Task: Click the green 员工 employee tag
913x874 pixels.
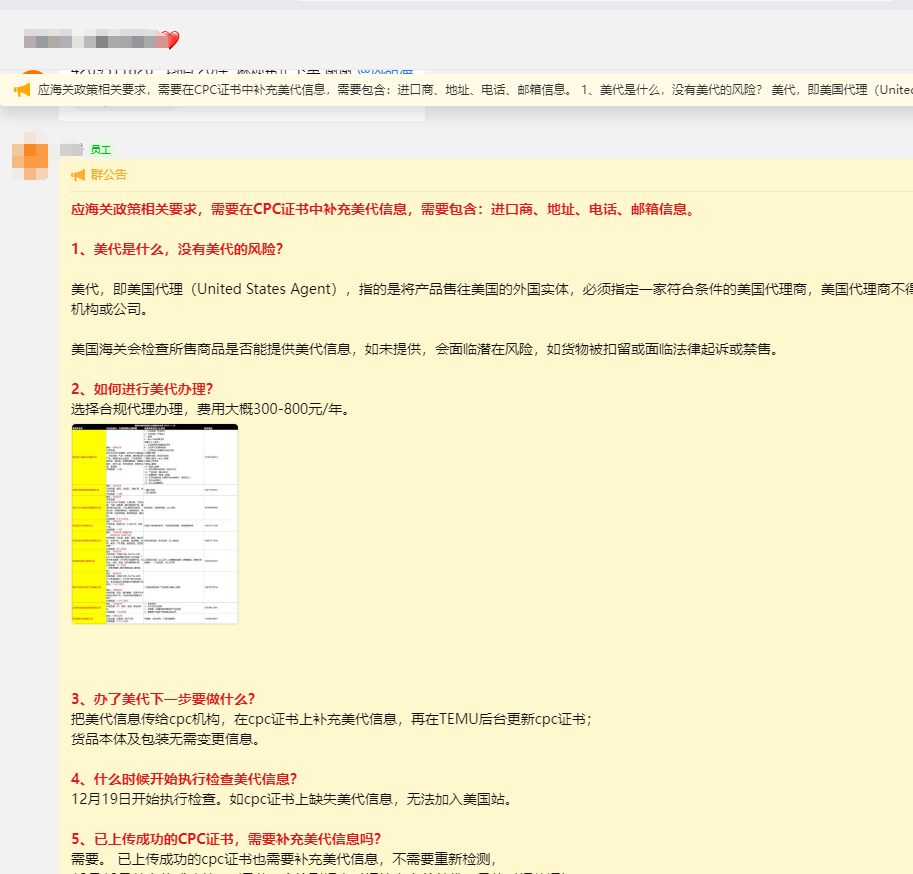Action: pos(100,148)
